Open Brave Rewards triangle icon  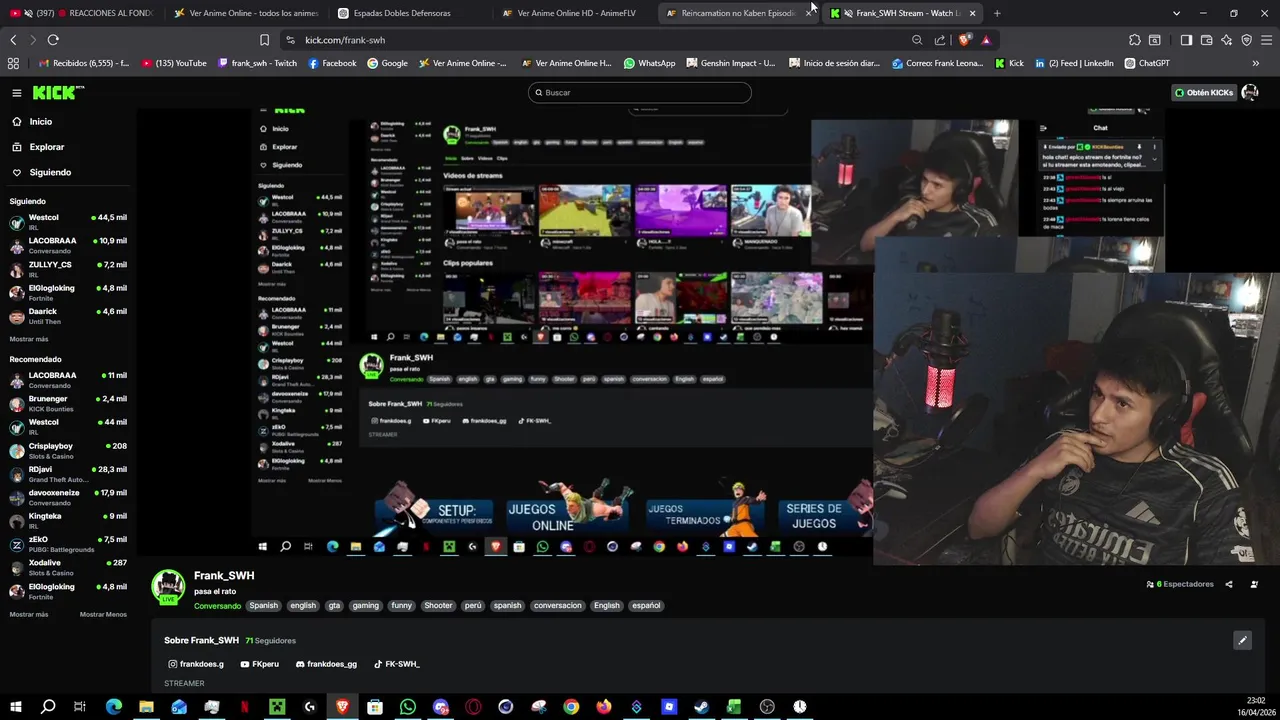986,40
